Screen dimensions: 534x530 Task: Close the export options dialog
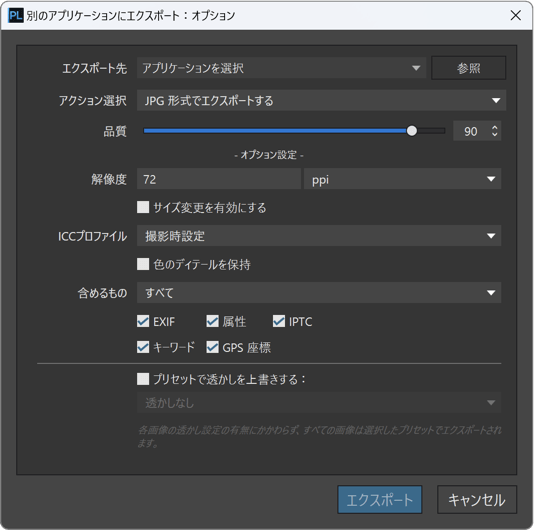(x=516, y=15)
